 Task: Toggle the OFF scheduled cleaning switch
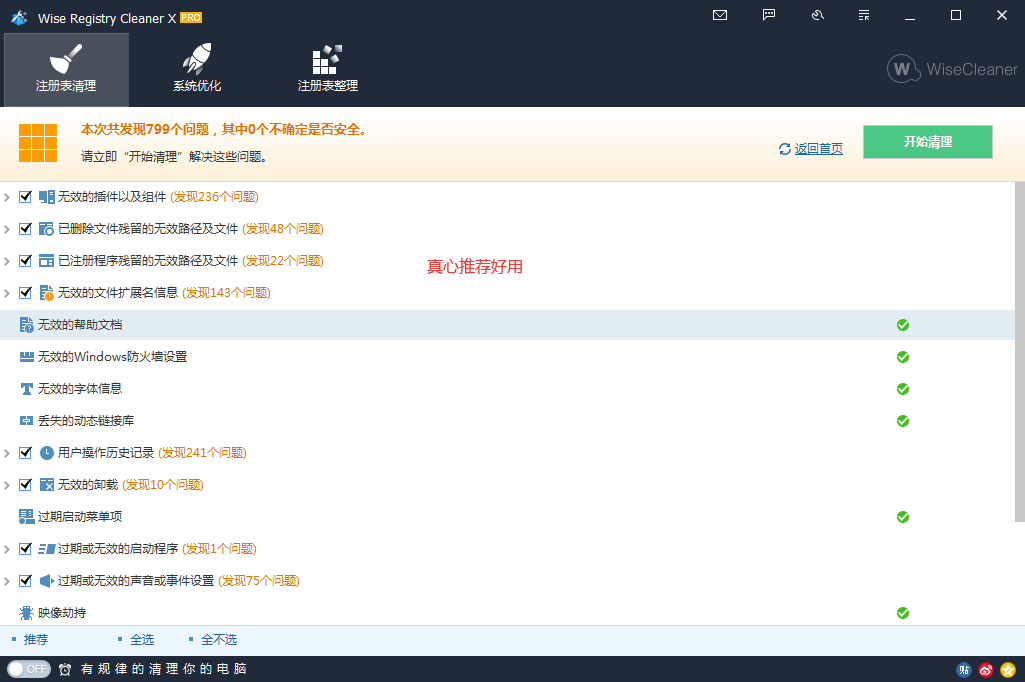pos(29,669)
